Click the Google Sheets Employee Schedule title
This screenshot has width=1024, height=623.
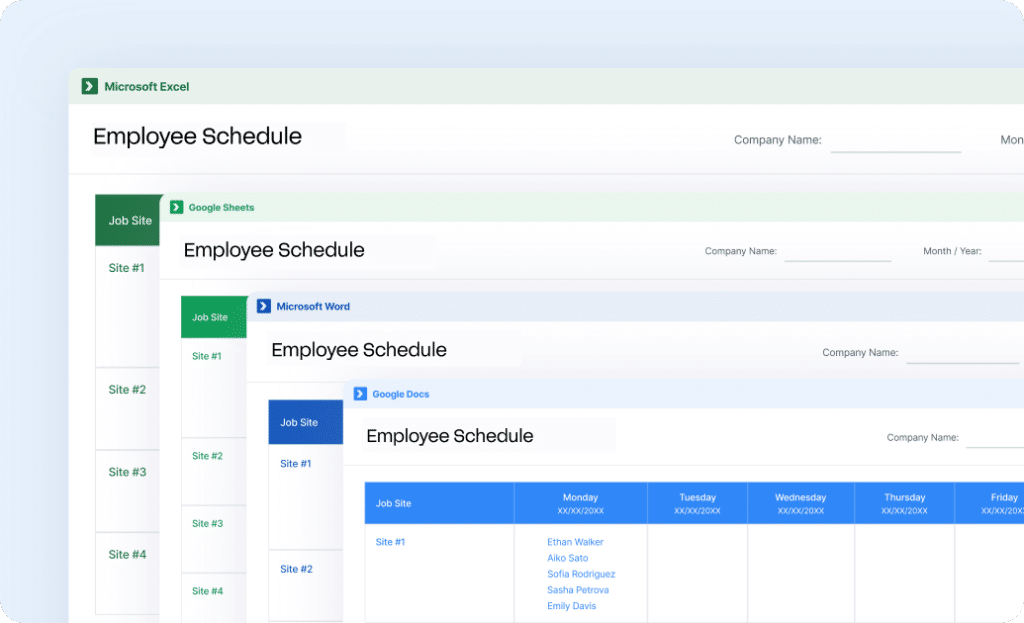[274, 250]
